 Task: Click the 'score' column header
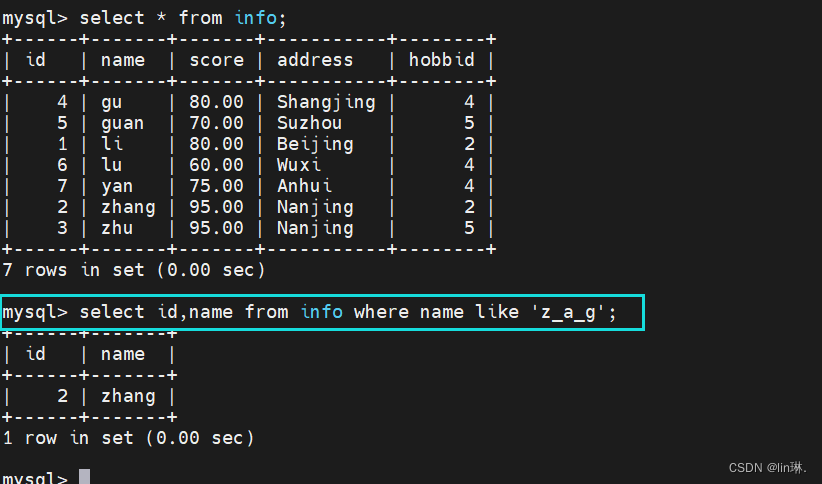click(x=217, y=60)
